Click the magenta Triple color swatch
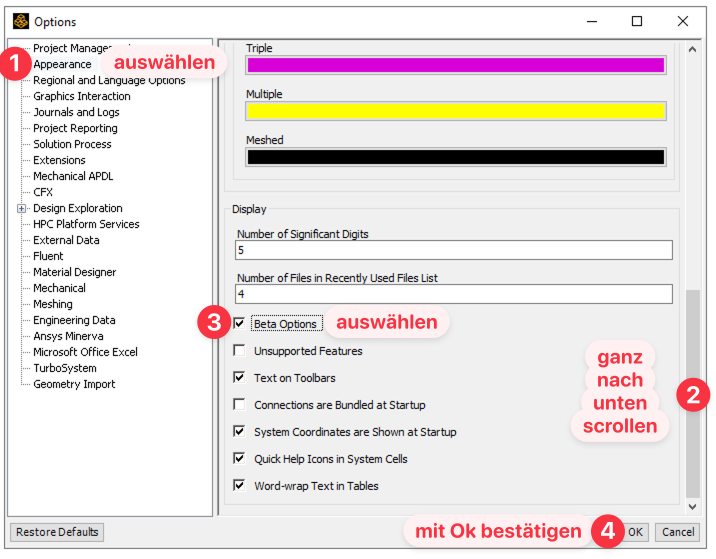716x559 pixels. tap(455, 65)
